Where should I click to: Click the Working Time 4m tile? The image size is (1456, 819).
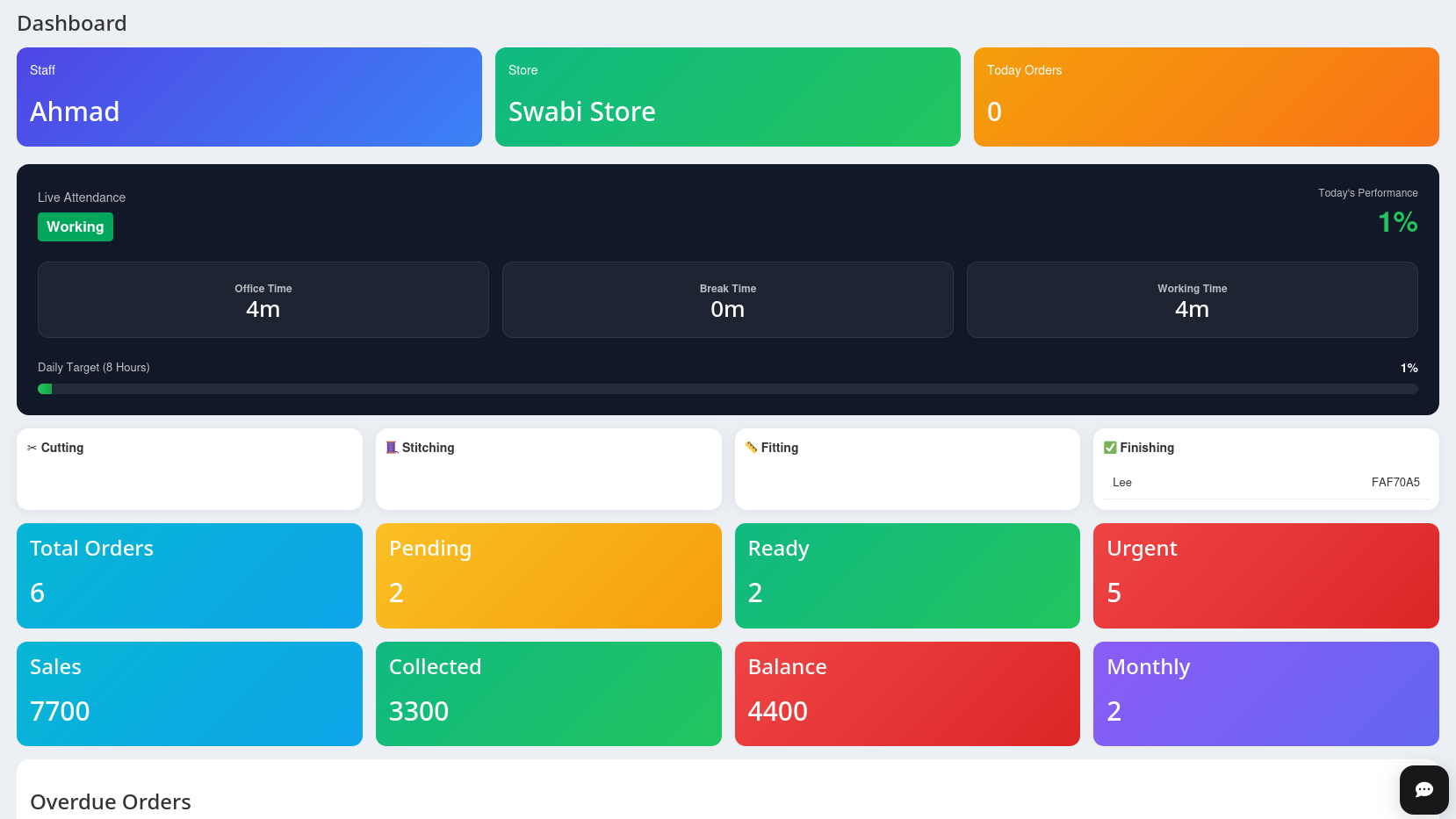(1193, 300)
